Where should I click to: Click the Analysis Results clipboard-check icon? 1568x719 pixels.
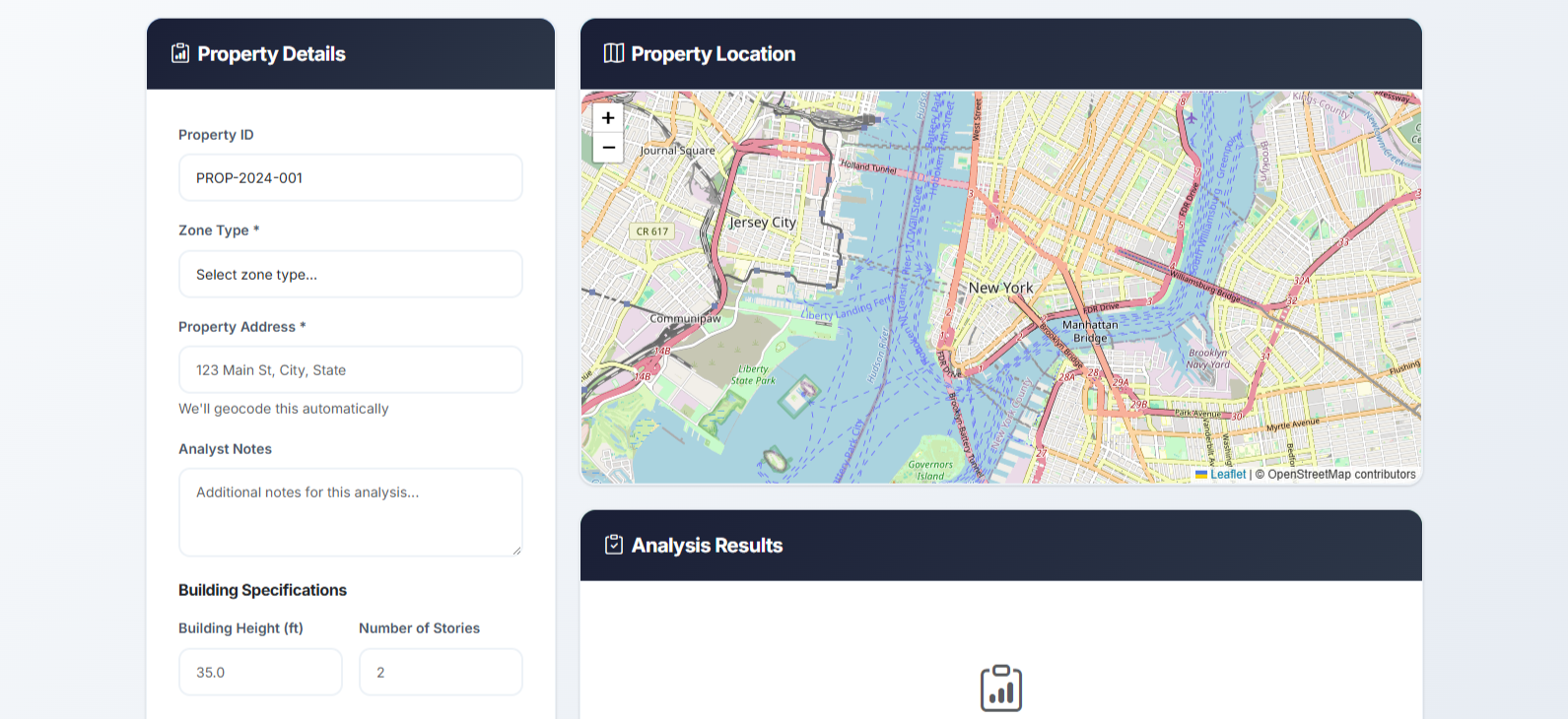pyautogui.click(x=614, y=545)
